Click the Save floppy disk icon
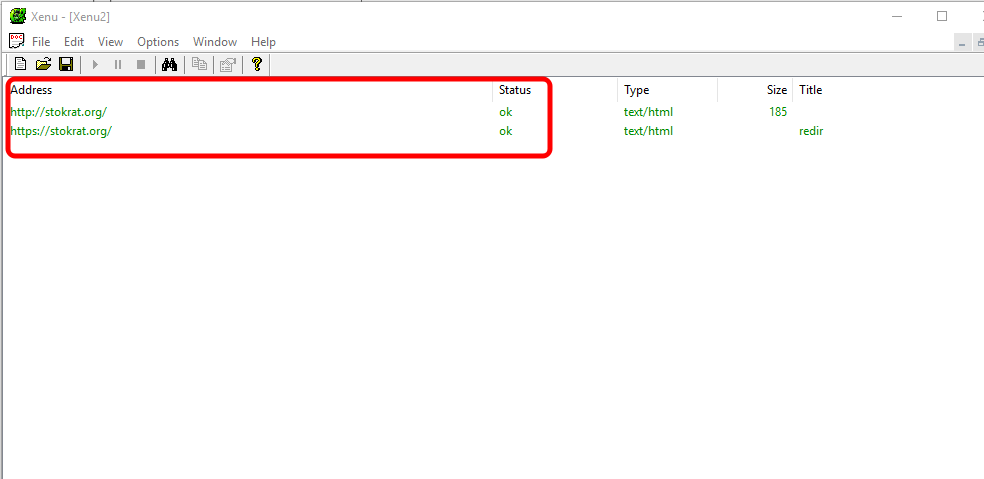The image size is (984, 479). pos(66,65)
